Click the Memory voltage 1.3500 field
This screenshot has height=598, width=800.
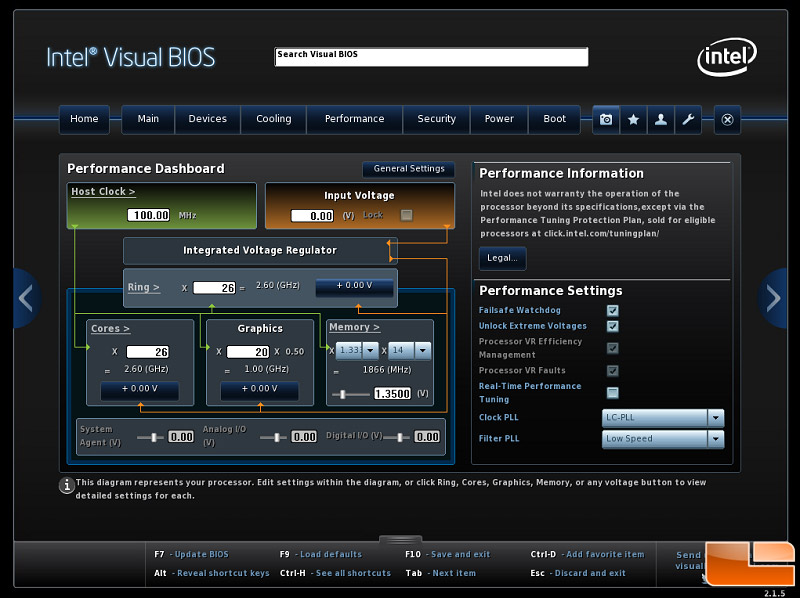click(392, 393)
